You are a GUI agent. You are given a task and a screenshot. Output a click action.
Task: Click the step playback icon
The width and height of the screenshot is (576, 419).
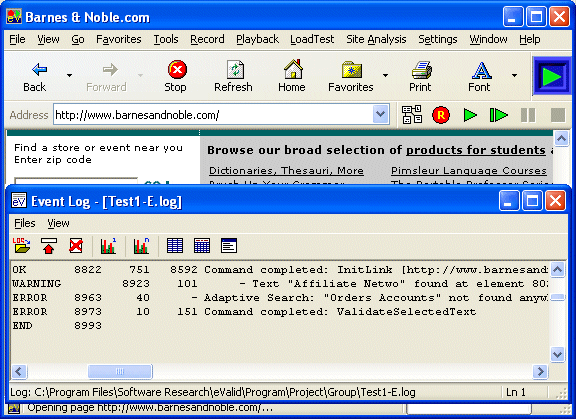click(498, 115)
